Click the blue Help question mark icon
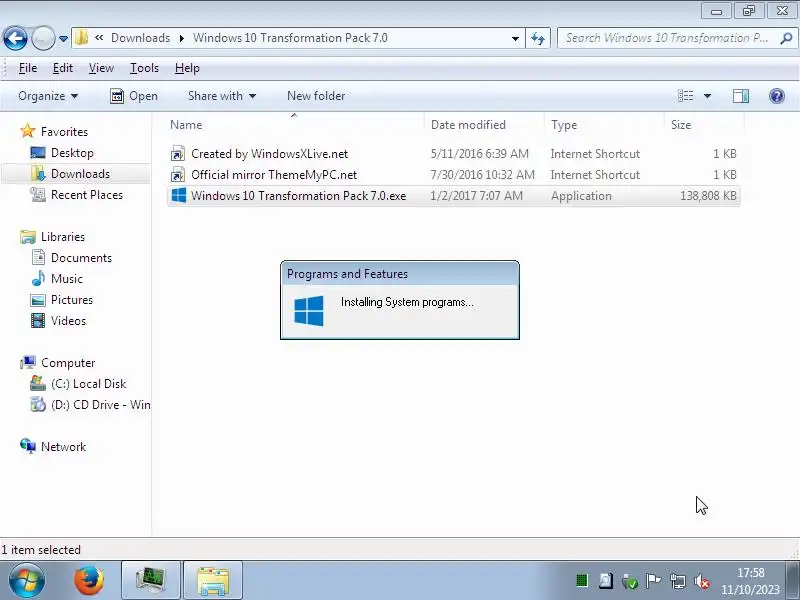Screen dimensions: 800x600 [777, 96]
